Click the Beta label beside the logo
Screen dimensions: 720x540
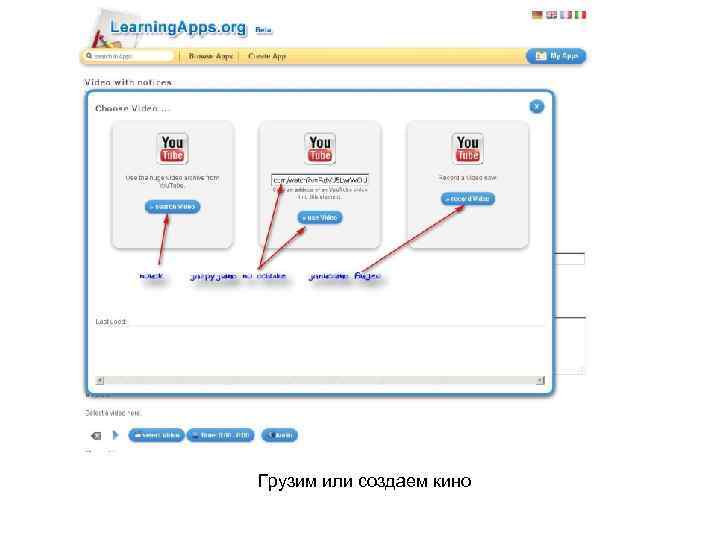pyautogui.click(x=263, y=30)
